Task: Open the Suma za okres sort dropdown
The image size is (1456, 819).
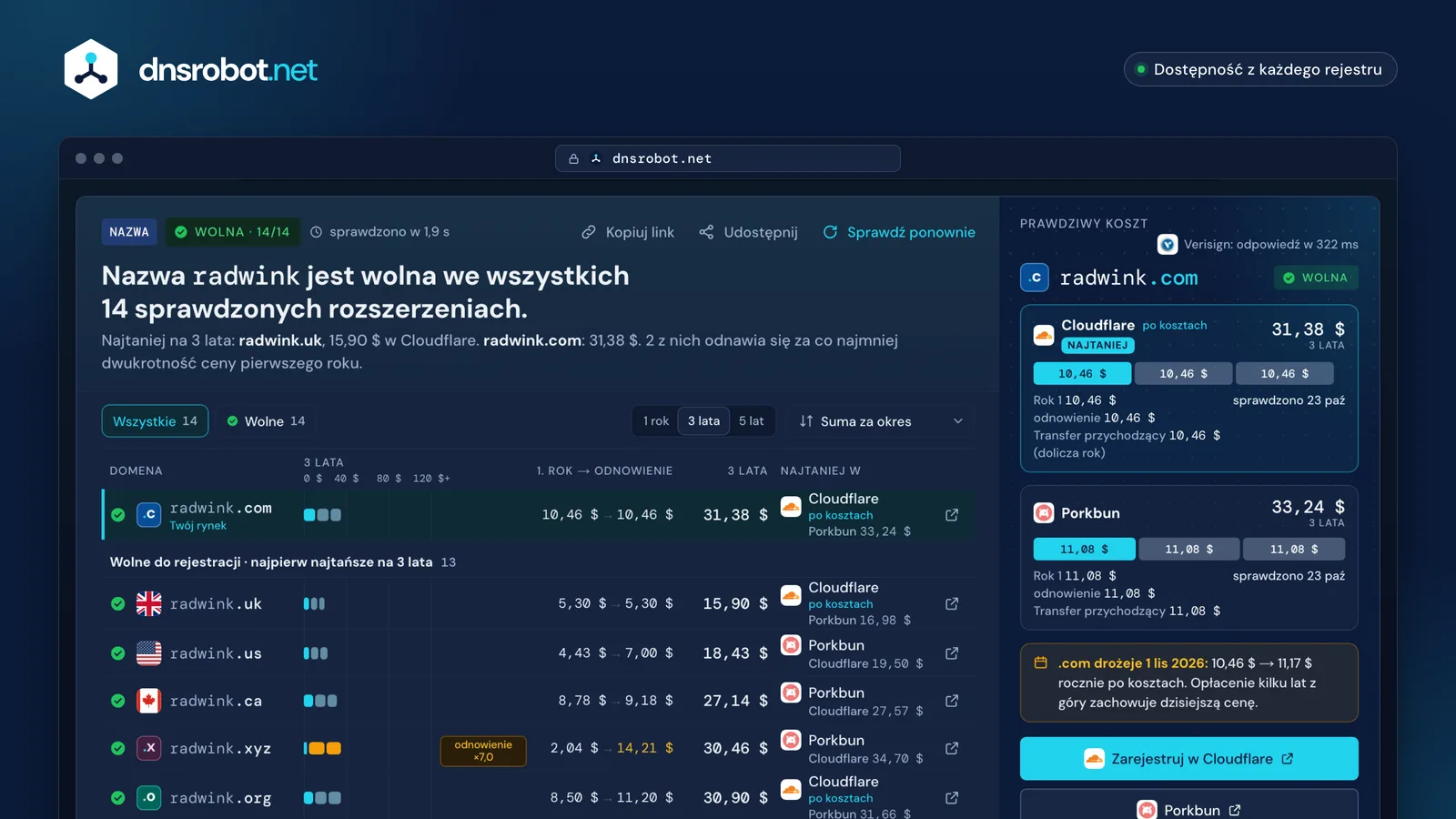Action: click(x=881, y=421)
